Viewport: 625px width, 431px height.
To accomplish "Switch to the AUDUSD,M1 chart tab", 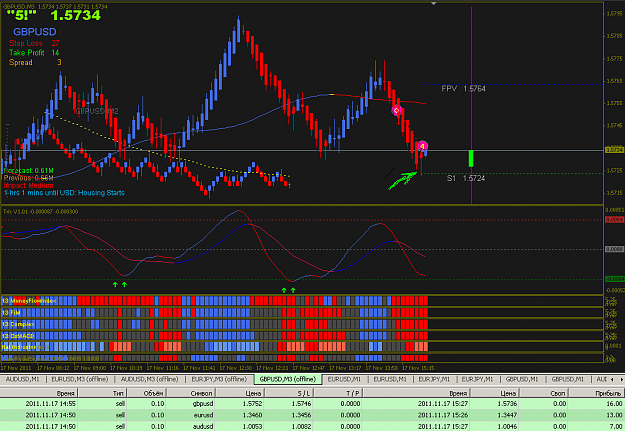I will pyautogui.click(x=22, y=379).
